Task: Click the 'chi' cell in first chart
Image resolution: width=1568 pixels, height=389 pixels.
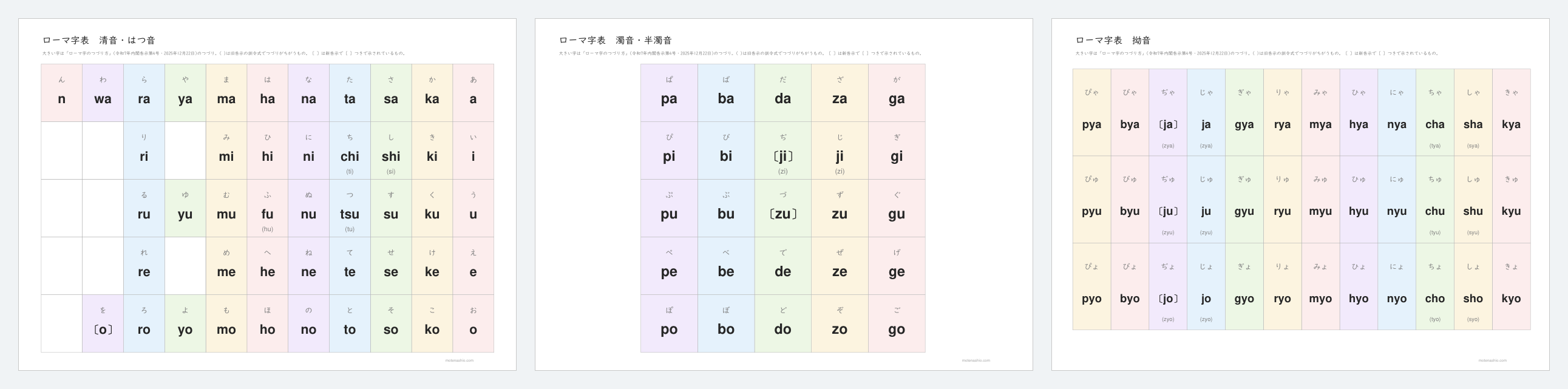Action: click(350, 151)
